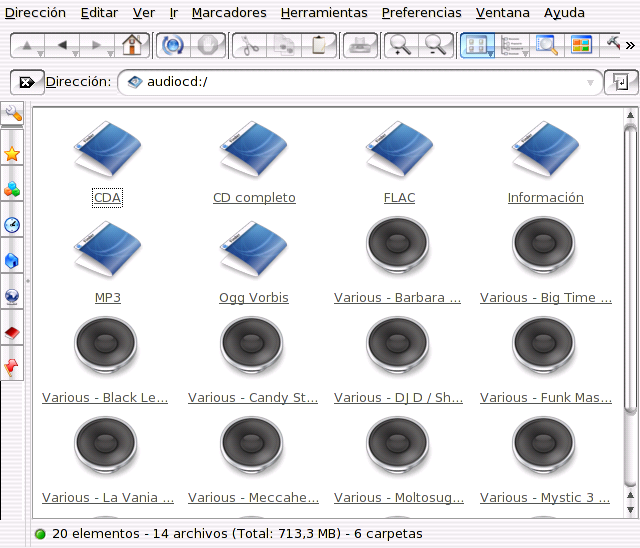The width and height of the screenshot is (640, 548).
Task: Click the colored tiles view icon
Action: (582, 45)
